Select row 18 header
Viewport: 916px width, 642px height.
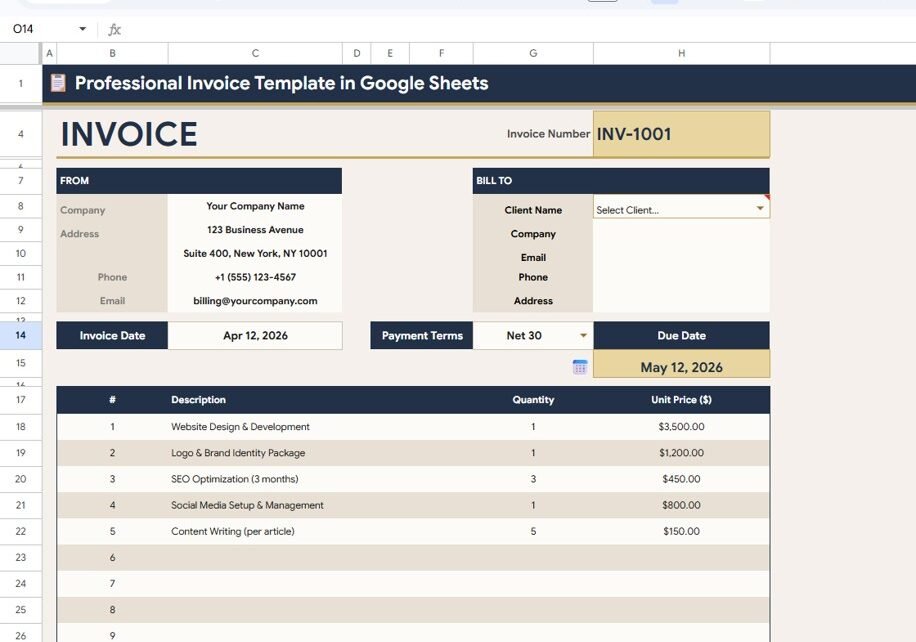pyautogui.click(x=21, y=427)
